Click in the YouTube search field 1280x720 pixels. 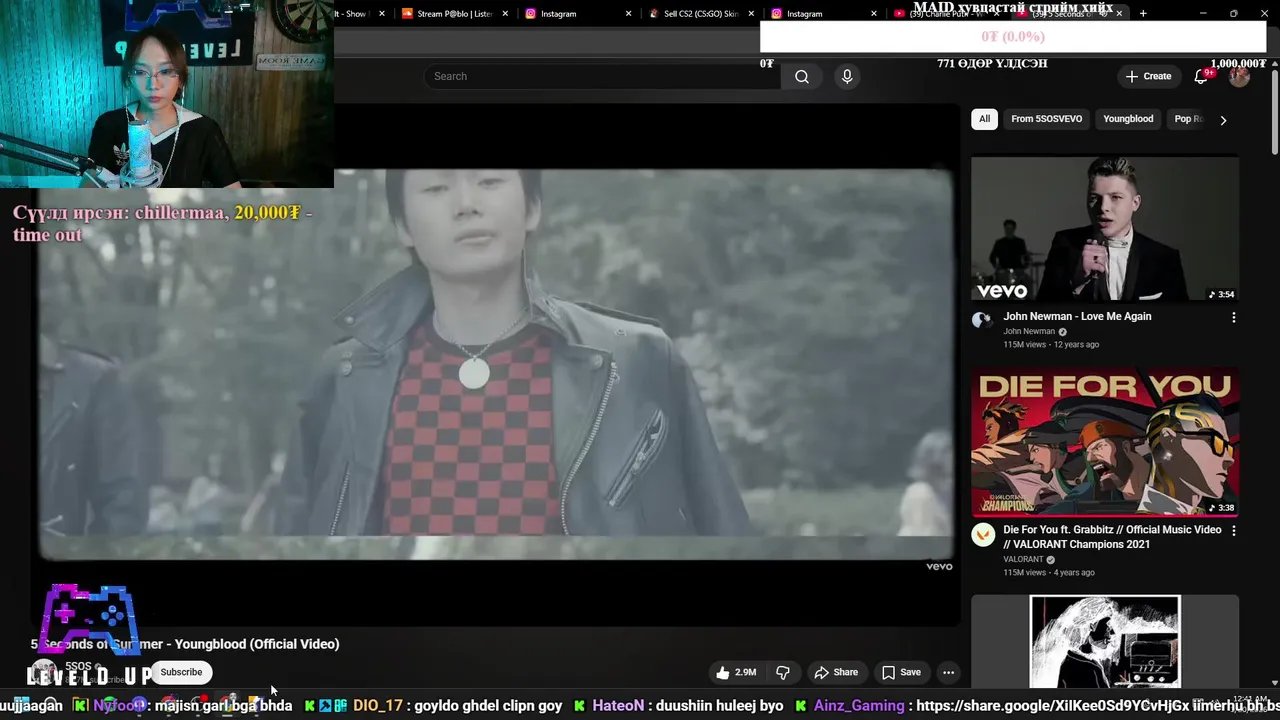pyautogui.click(x=602, y=76)
